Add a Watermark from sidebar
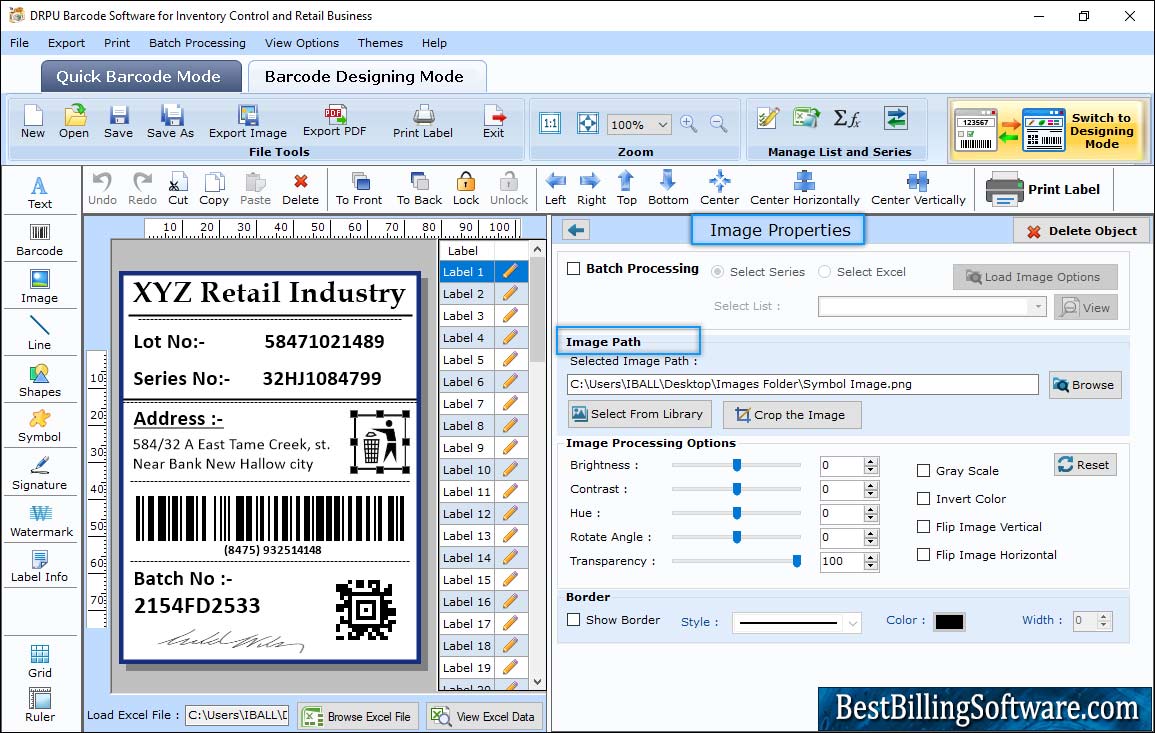The height and width of the screenshot is (733, 1155). 41,520
